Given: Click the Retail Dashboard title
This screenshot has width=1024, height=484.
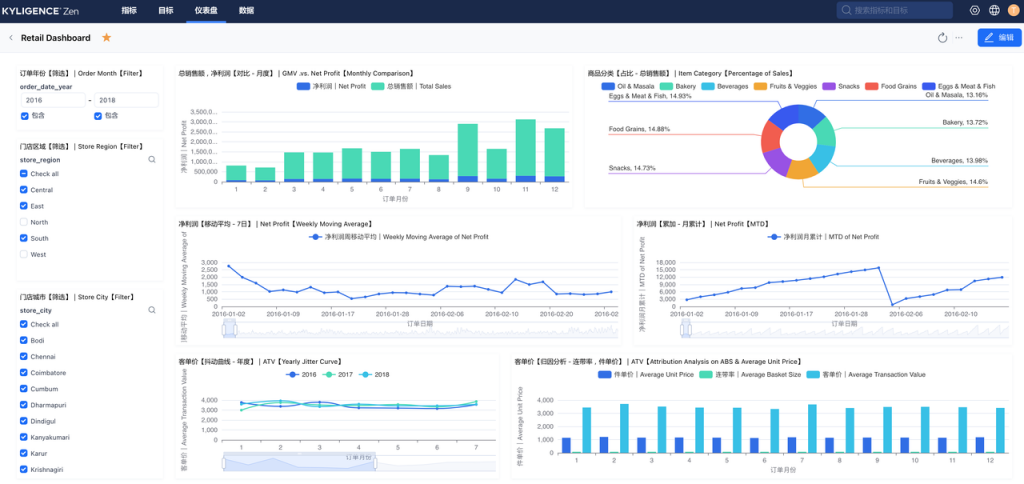Looking at the screenshot, I should pos(56,38).
